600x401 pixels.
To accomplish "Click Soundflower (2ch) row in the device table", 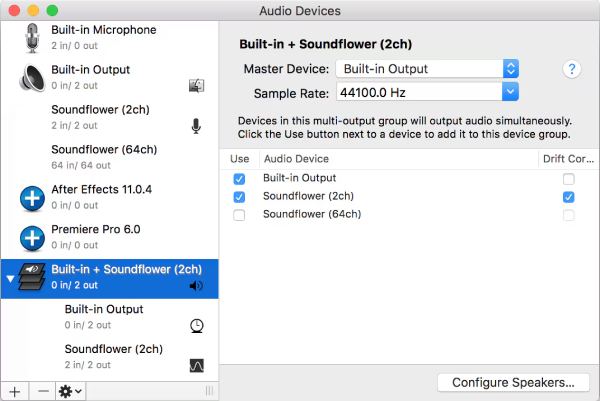I will tap(410, 197).
